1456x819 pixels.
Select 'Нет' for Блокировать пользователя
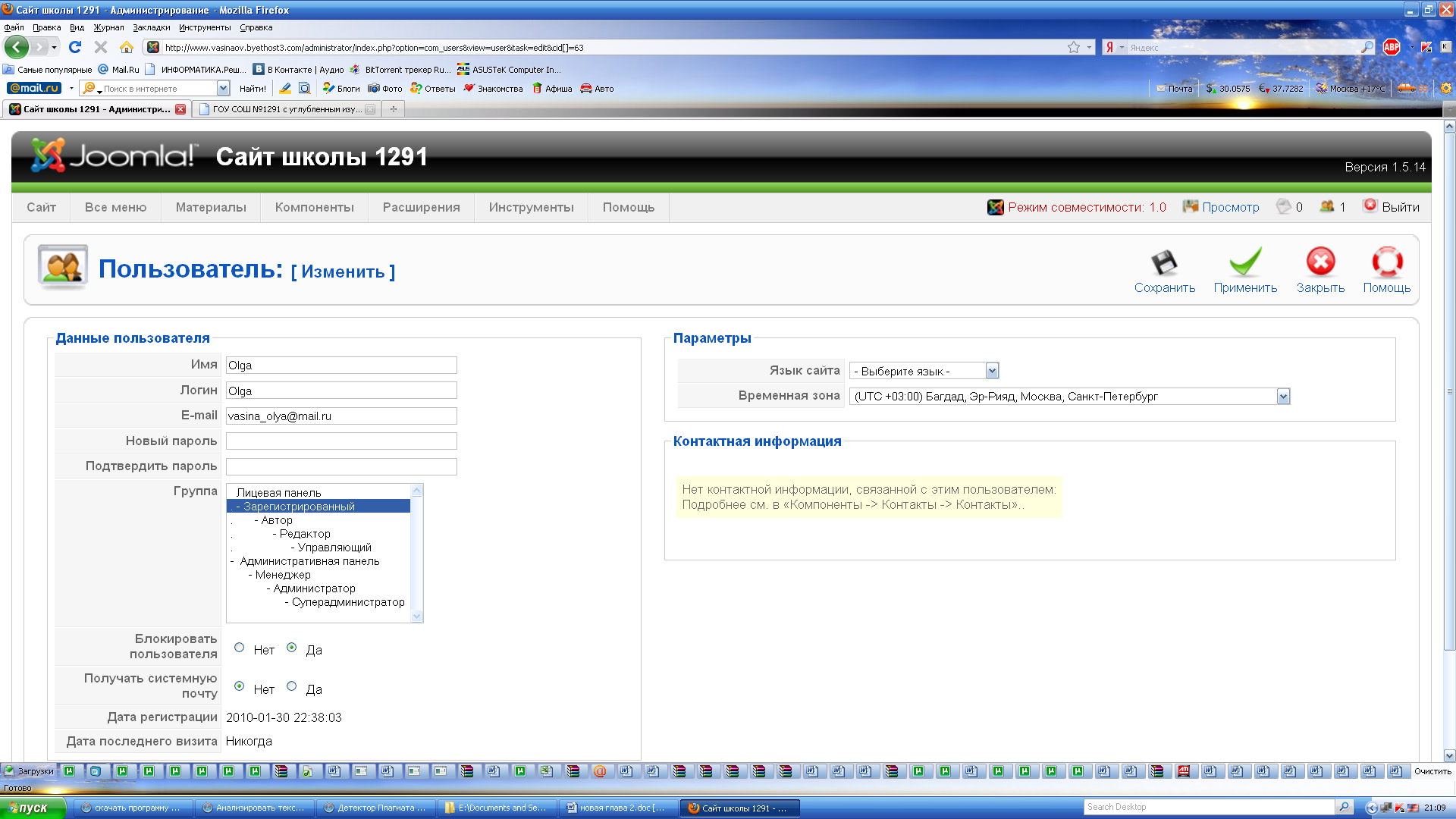point(239,648)
